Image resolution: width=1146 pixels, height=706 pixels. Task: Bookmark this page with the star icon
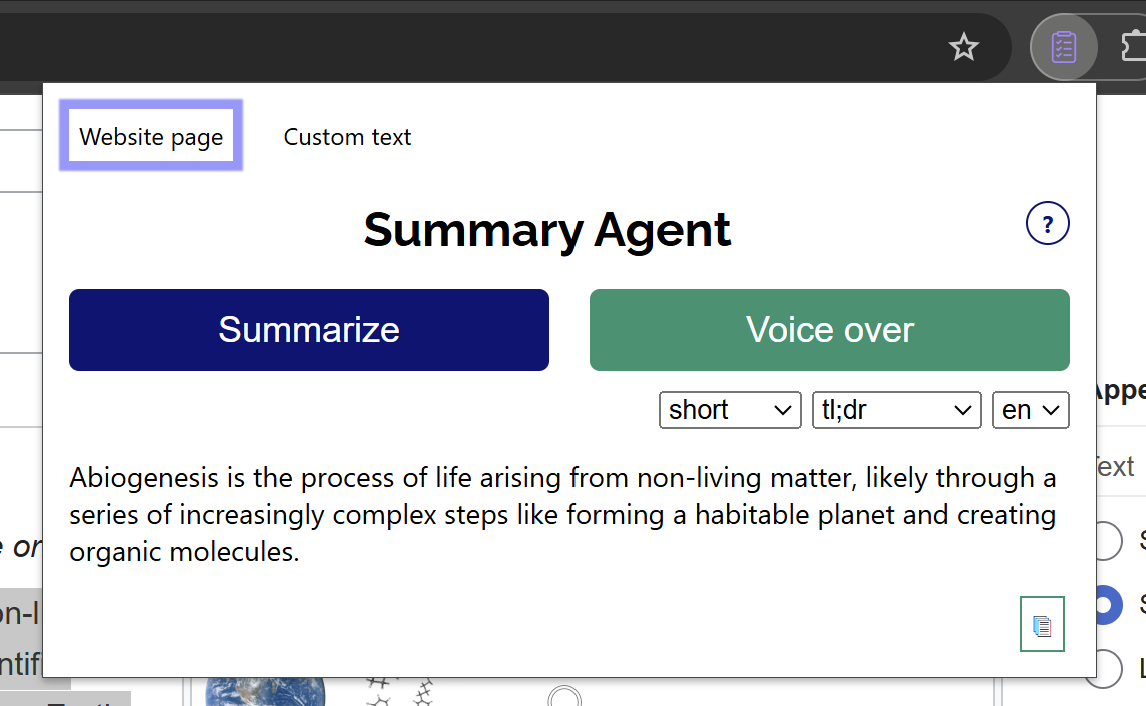[963, 48]
